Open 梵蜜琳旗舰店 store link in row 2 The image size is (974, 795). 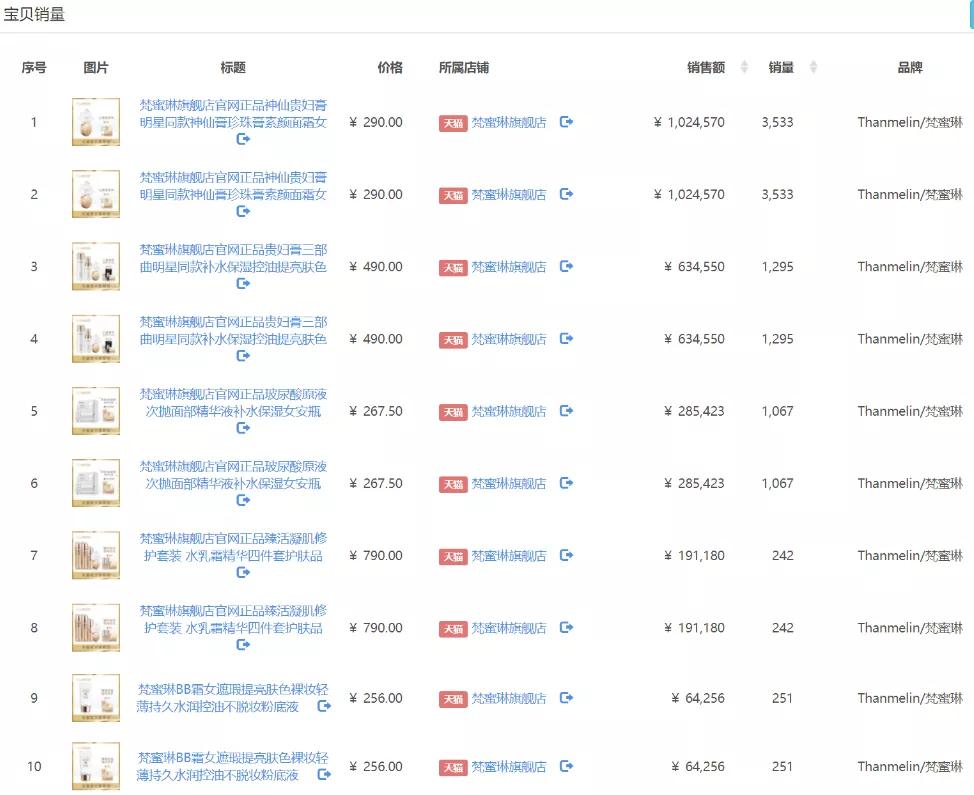point(509,194)
